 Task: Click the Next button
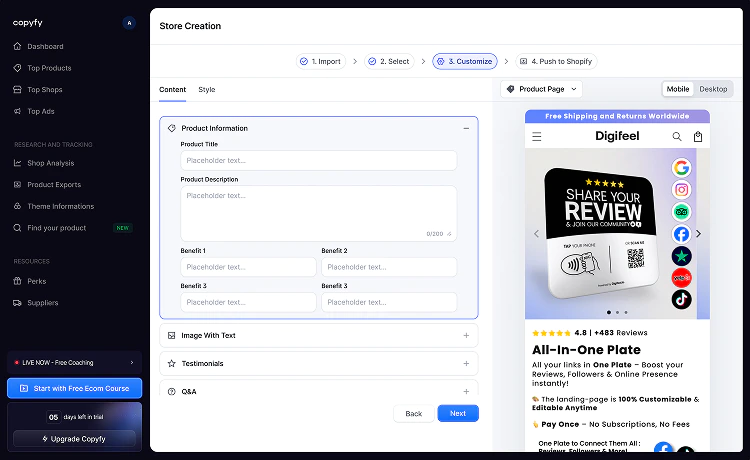tap(458, 413)
